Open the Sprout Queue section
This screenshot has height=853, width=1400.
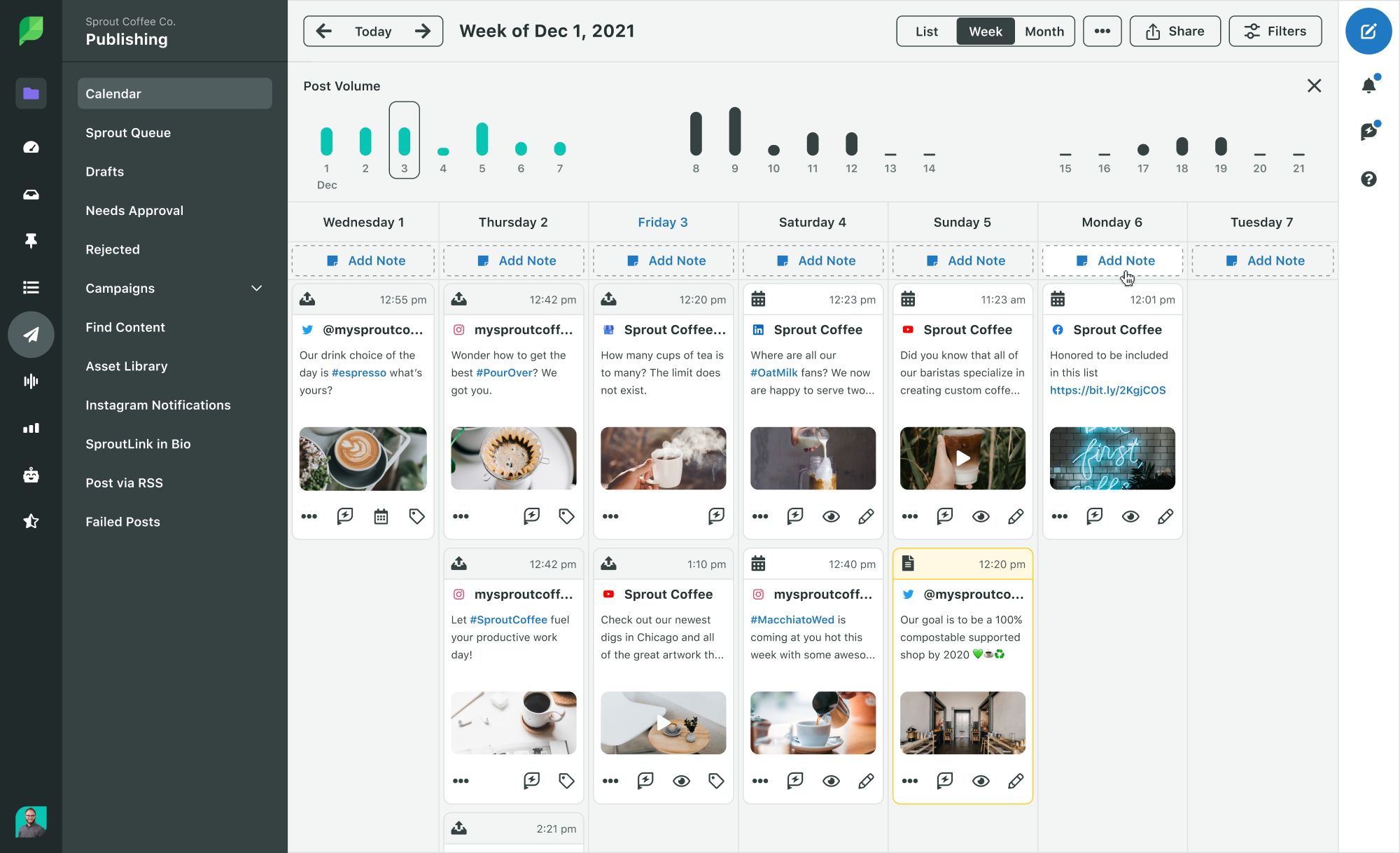[x=128, y=132]
